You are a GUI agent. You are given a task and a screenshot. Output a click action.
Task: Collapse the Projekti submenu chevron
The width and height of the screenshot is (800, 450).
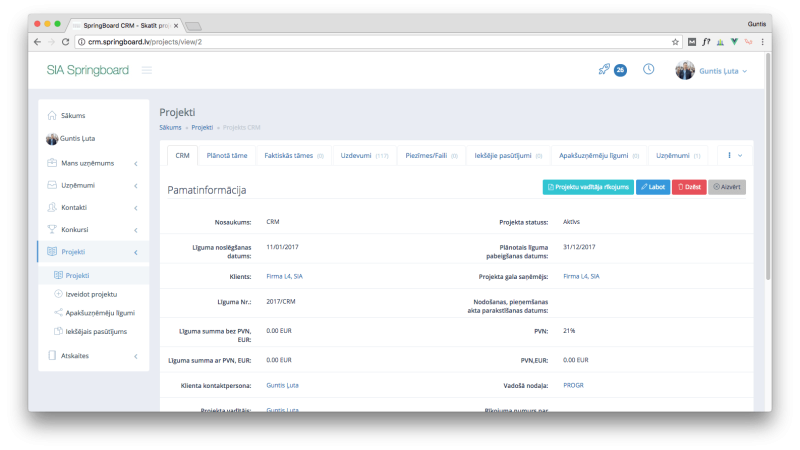(x=136, y=252)
